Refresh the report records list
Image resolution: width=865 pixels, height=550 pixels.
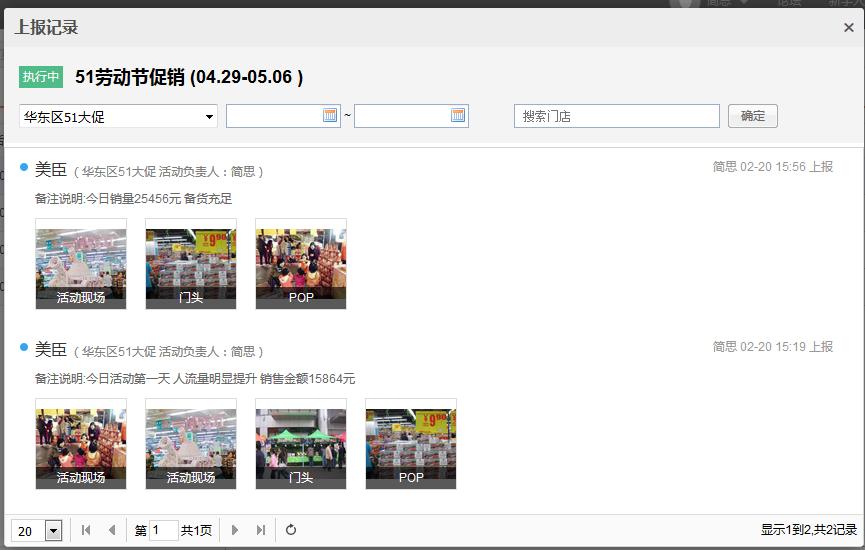pyautogui.click(x=291, y=530)
